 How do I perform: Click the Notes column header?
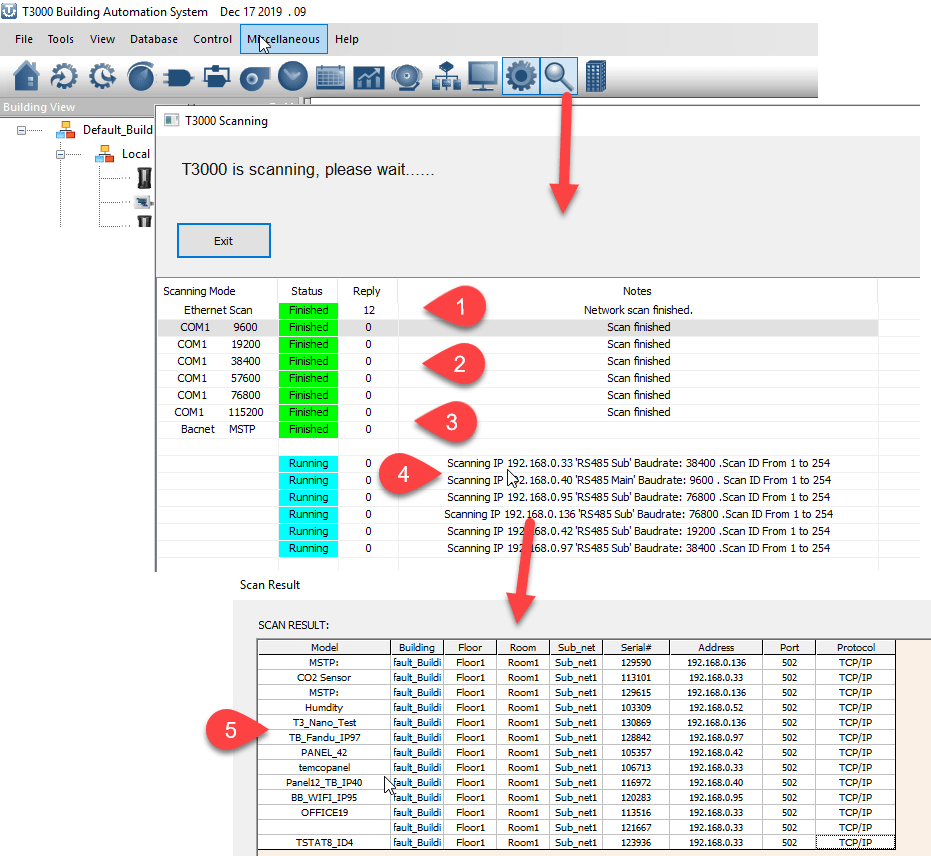[x=637, y=291]
